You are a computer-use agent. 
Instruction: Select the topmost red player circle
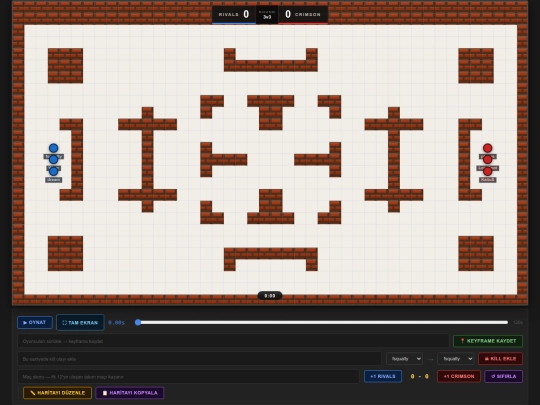point(488,148)
